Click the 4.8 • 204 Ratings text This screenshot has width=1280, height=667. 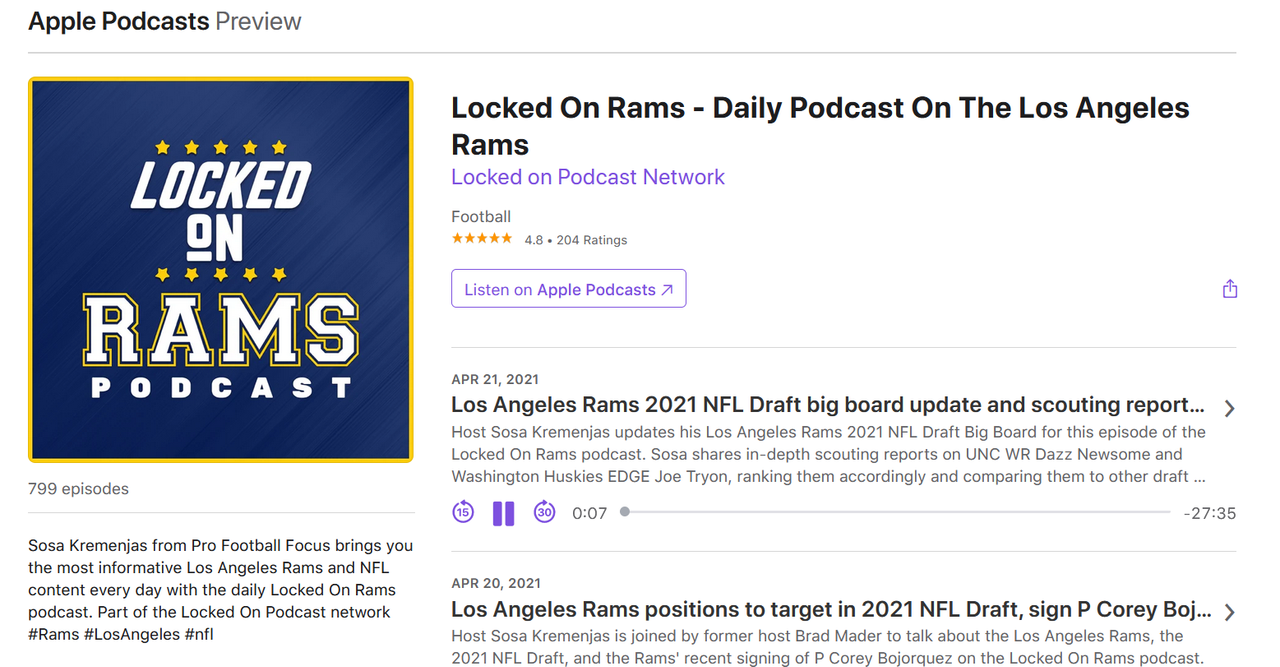point(576,240)
